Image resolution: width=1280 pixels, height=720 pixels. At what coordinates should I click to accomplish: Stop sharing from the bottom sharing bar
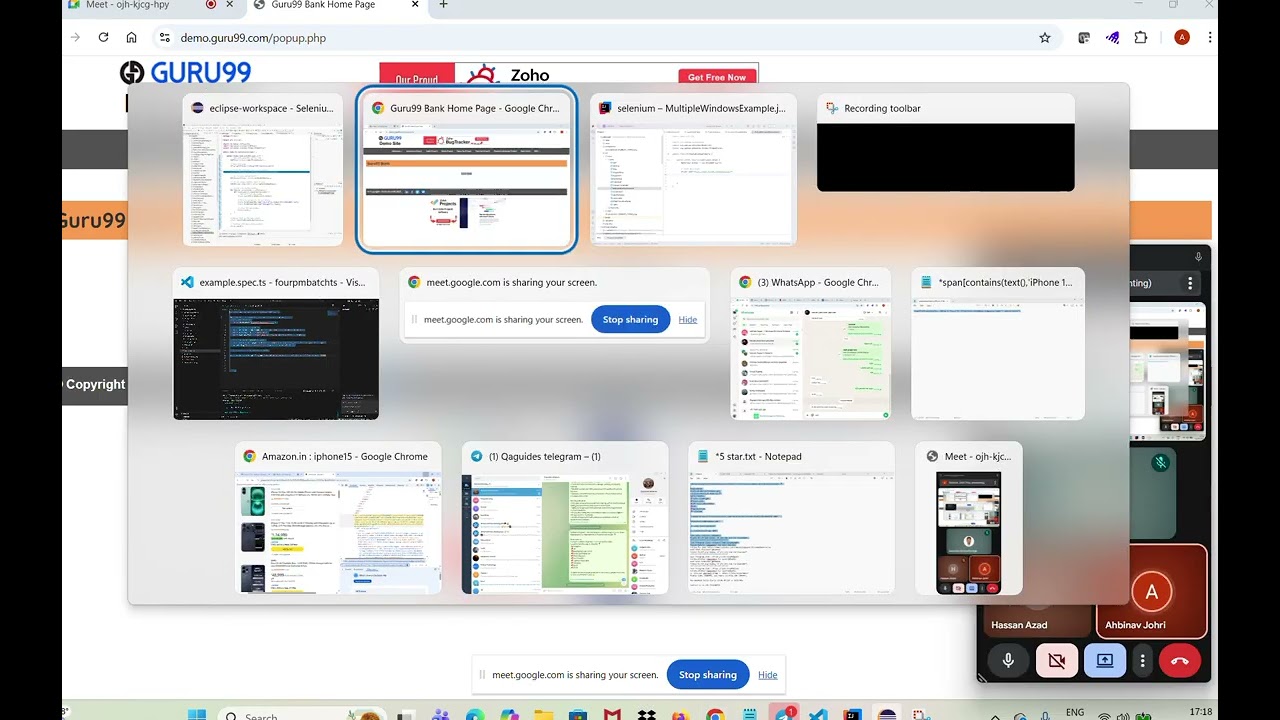point(707,675)
